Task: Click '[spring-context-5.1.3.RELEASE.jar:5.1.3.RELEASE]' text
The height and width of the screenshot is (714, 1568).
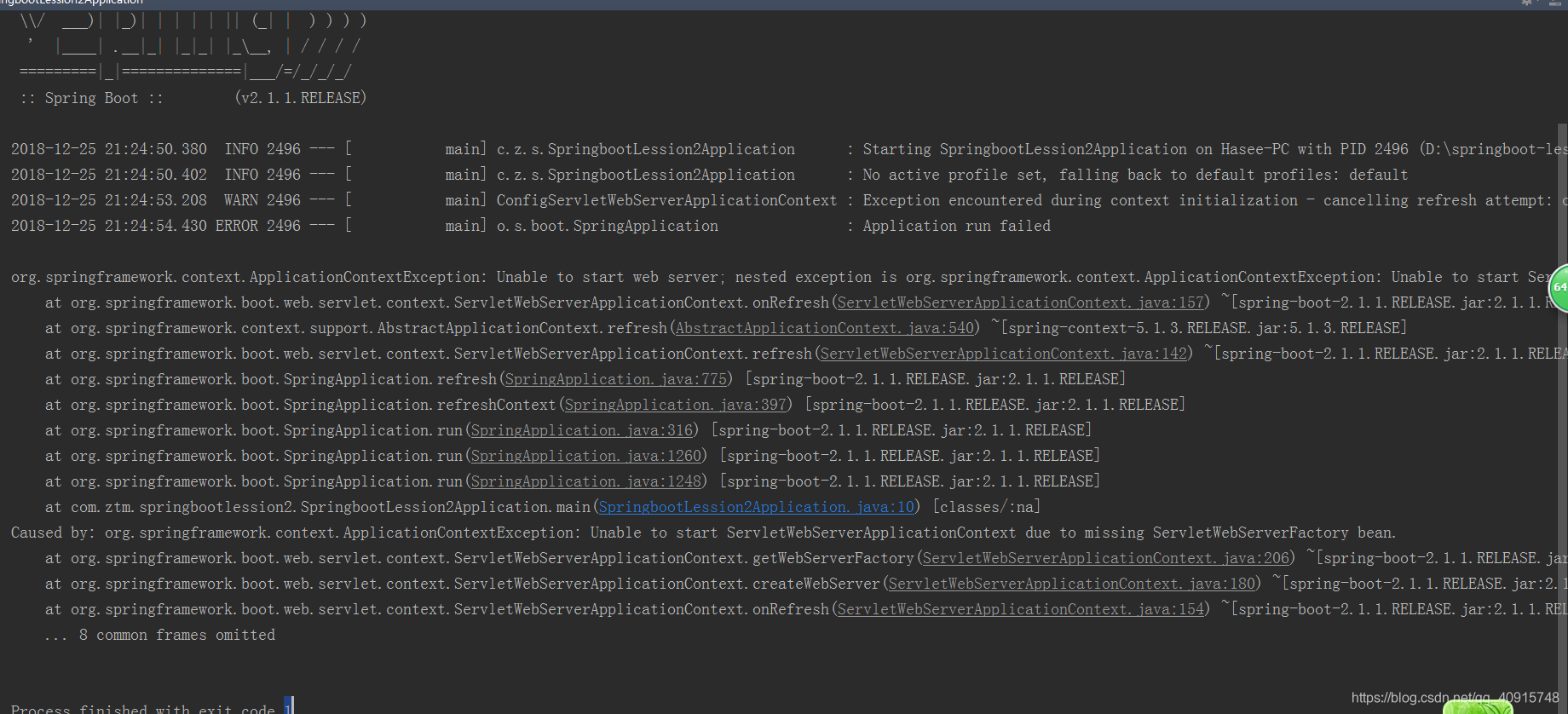Action: click(1203, 328)
